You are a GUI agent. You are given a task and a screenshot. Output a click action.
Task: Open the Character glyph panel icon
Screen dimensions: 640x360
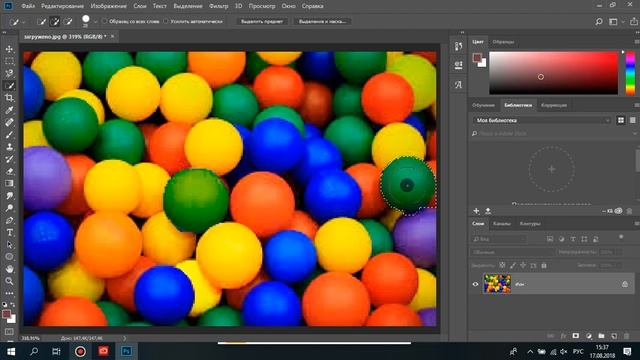[x=458, y=84]
